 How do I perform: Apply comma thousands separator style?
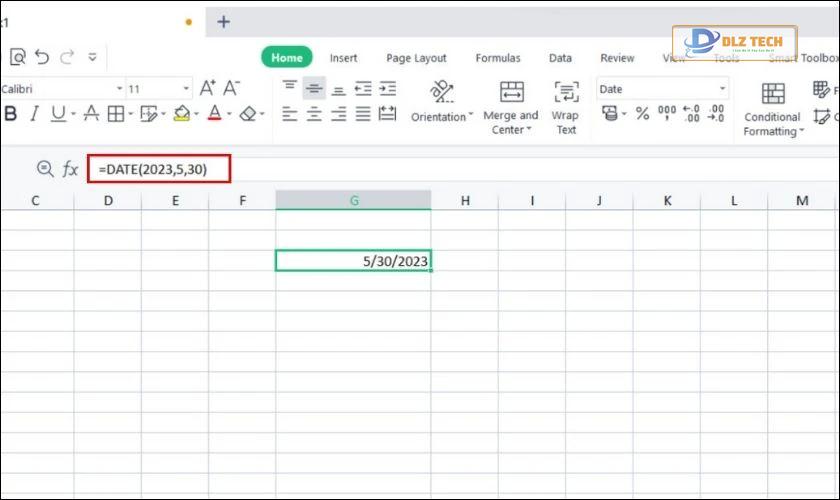coord(667,113)
